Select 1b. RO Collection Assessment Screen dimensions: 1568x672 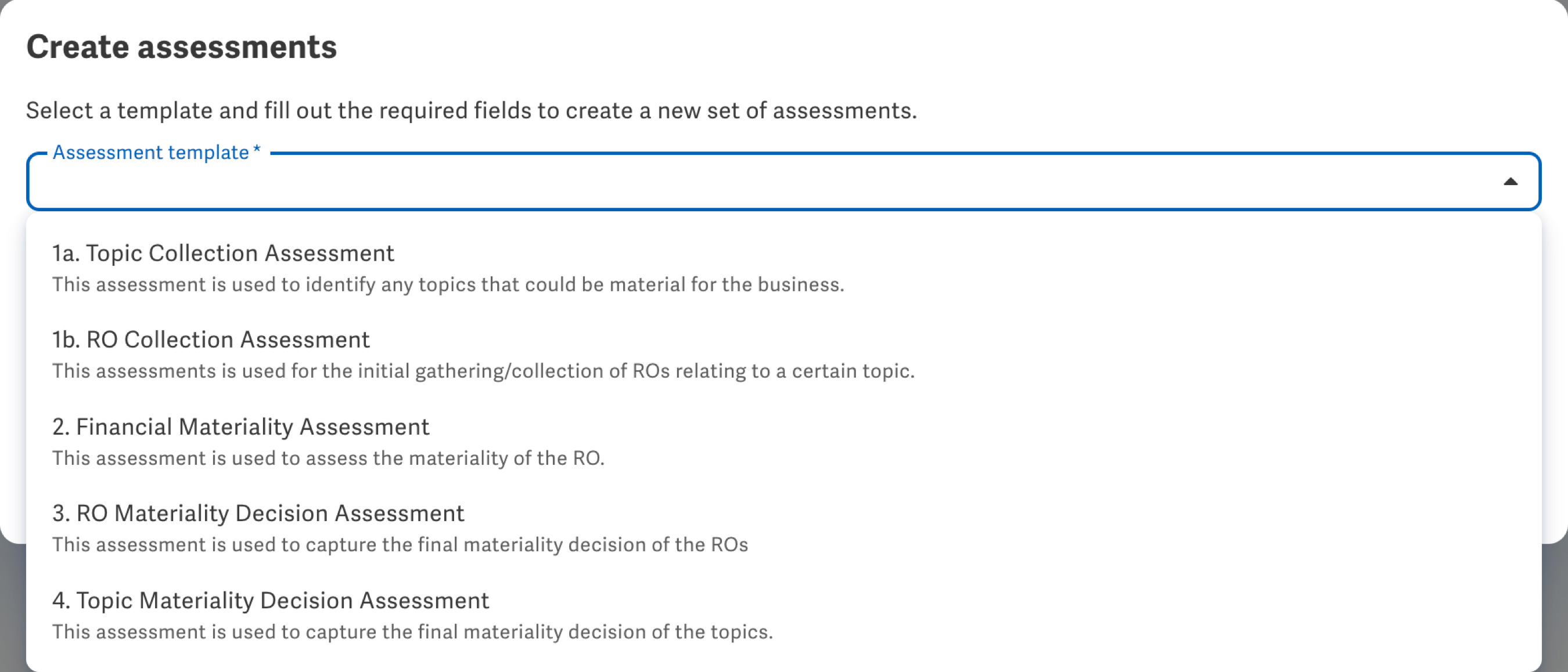(x=211, y=339)
